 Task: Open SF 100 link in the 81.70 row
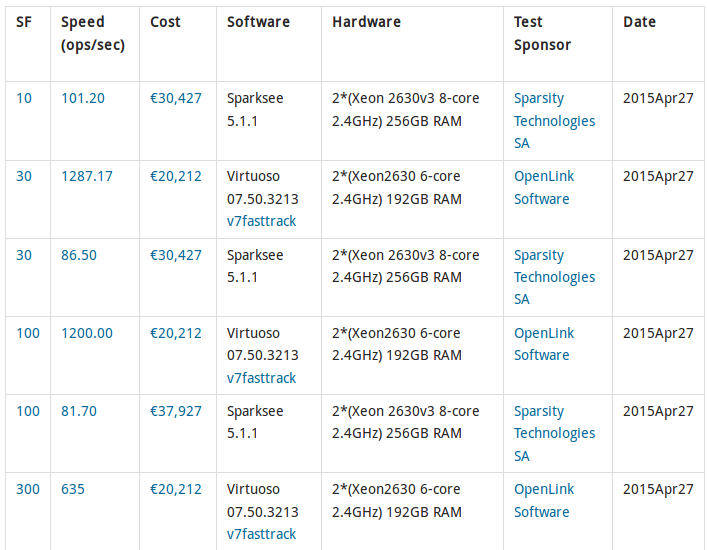28,411
